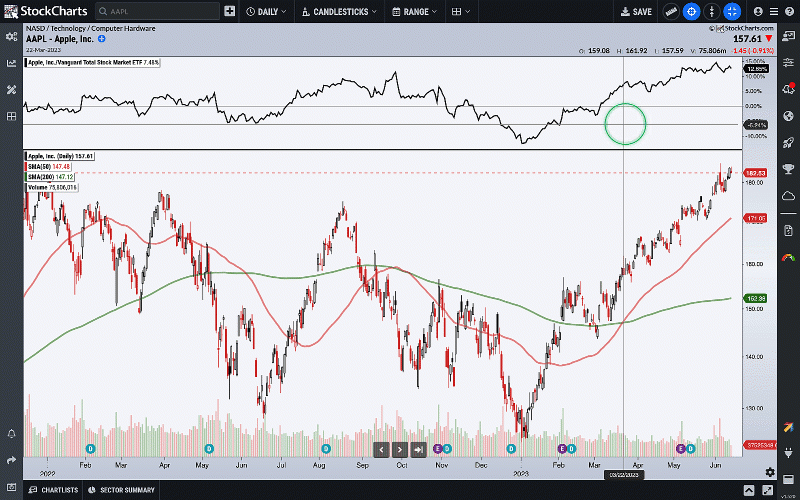This screenshot has height=500, width=800.
Task: Click the earnings E marker near May 2023
Action: coord(681,449)
